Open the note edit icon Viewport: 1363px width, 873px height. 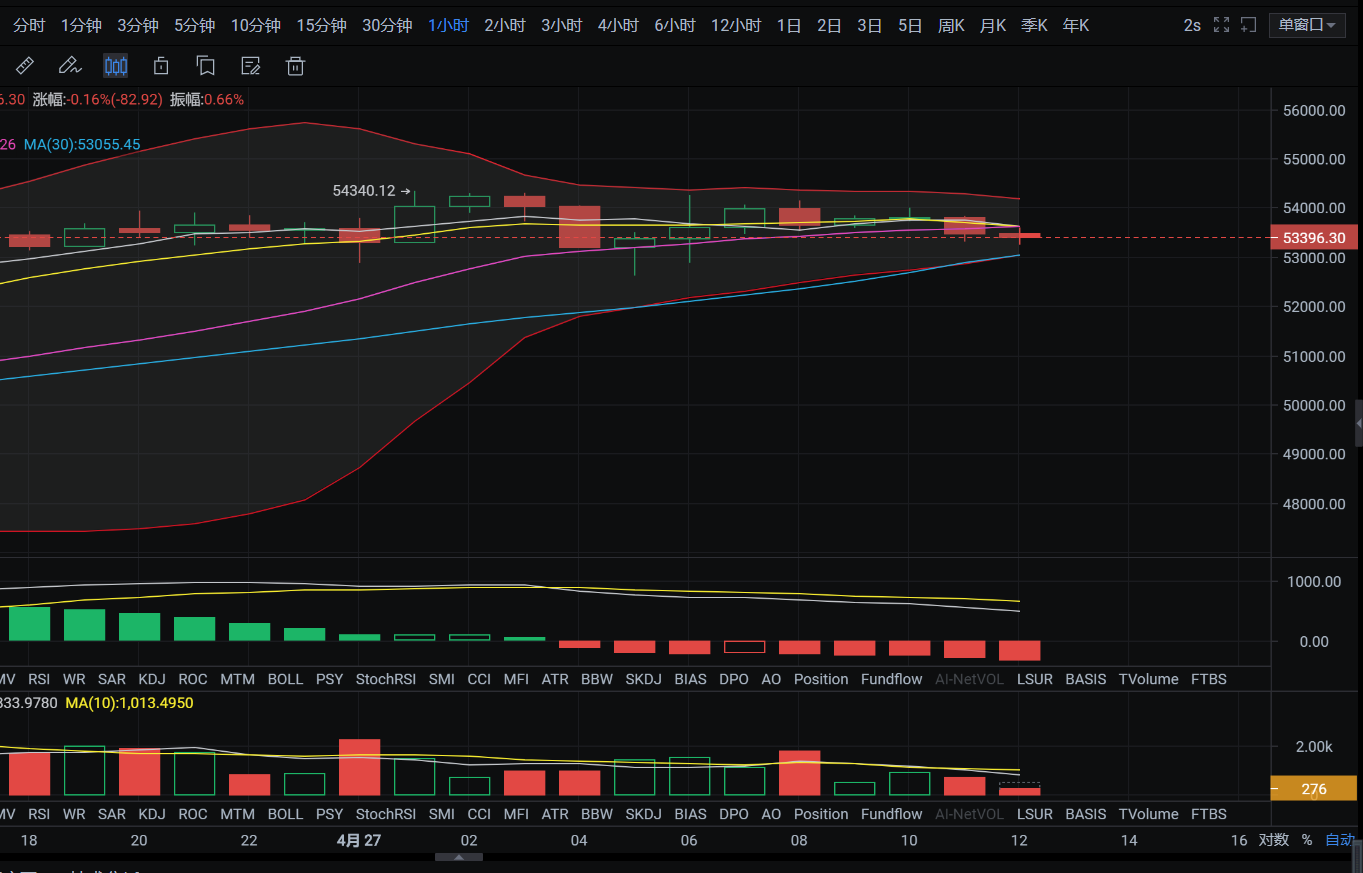coord(251,67)
